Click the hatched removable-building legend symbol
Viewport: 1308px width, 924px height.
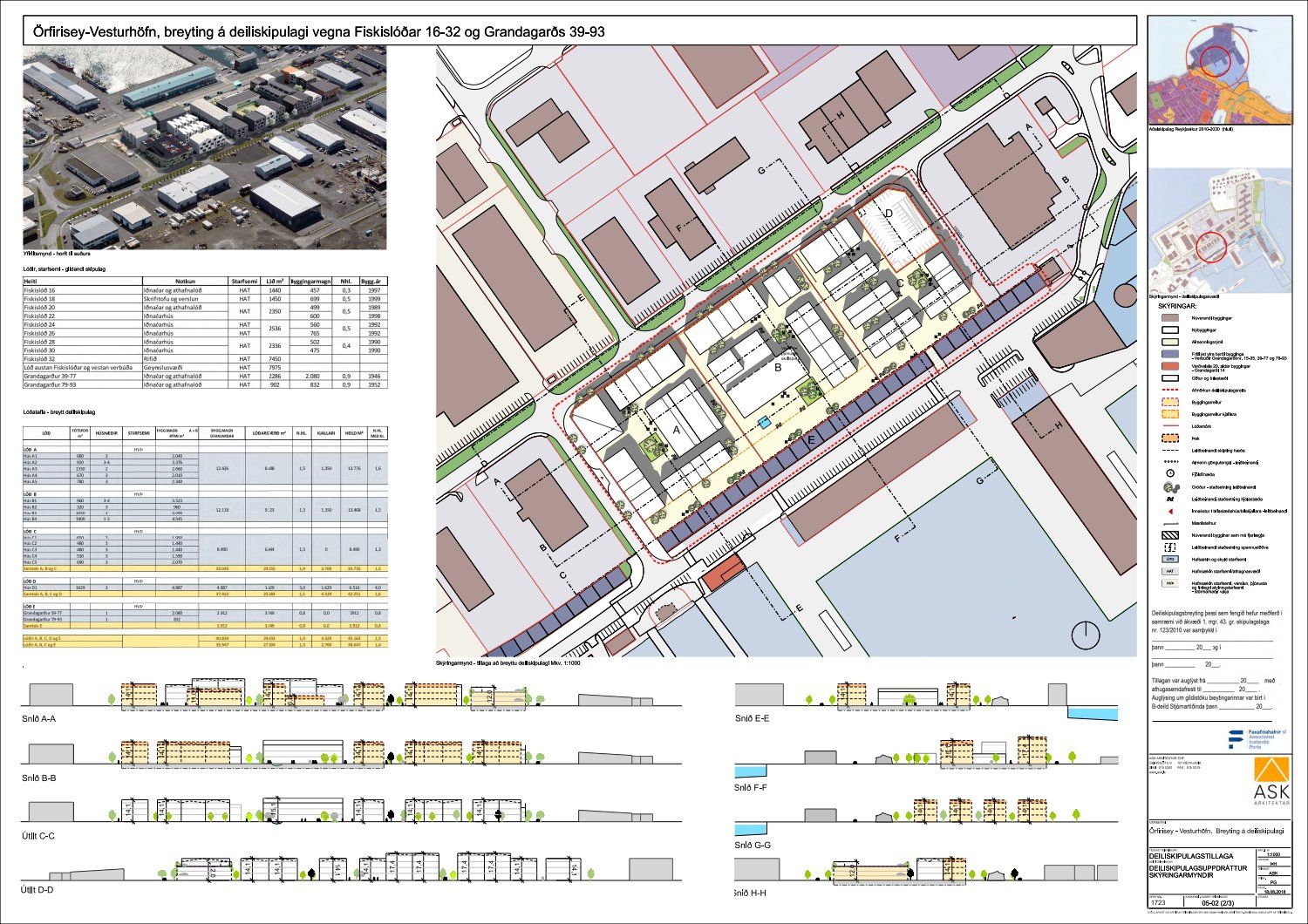(1170, 534)
